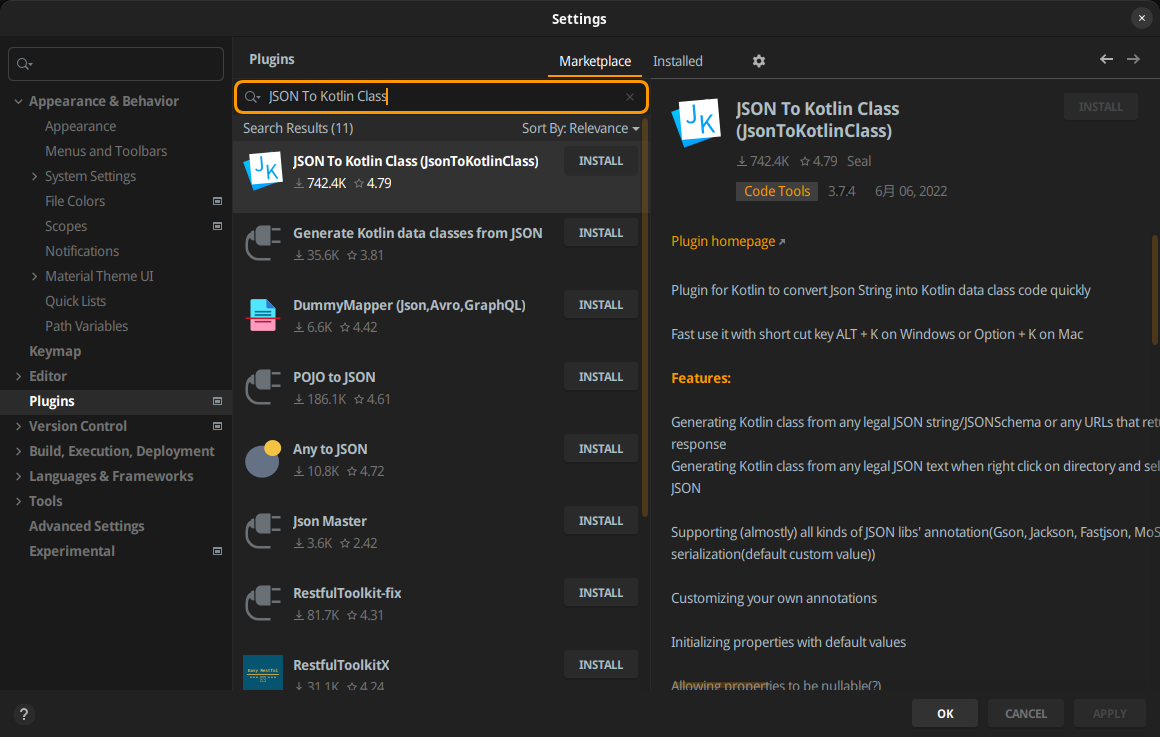Open search history via magnifier icon in plugin search
1160x737 pixels.
pyautogui.click(x=252, y=97)
